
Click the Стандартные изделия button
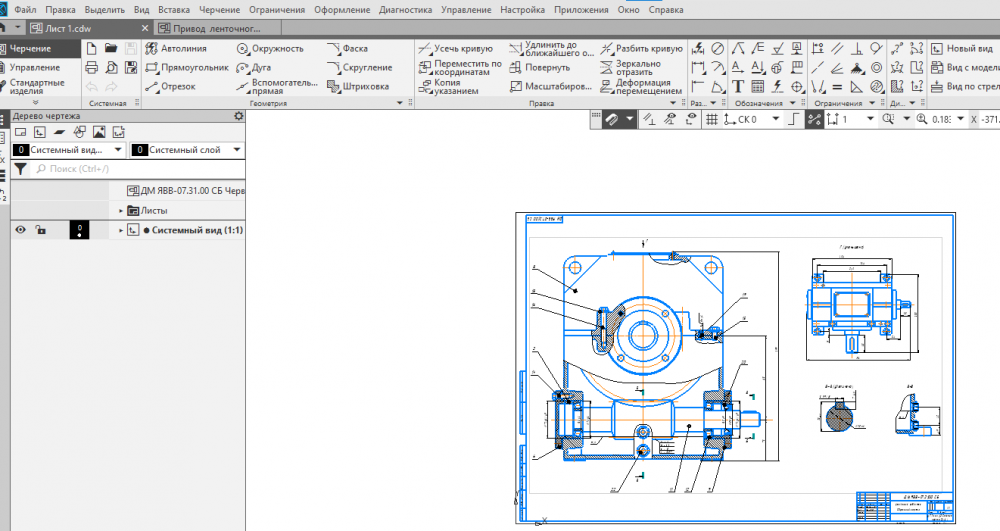[36, 87]
